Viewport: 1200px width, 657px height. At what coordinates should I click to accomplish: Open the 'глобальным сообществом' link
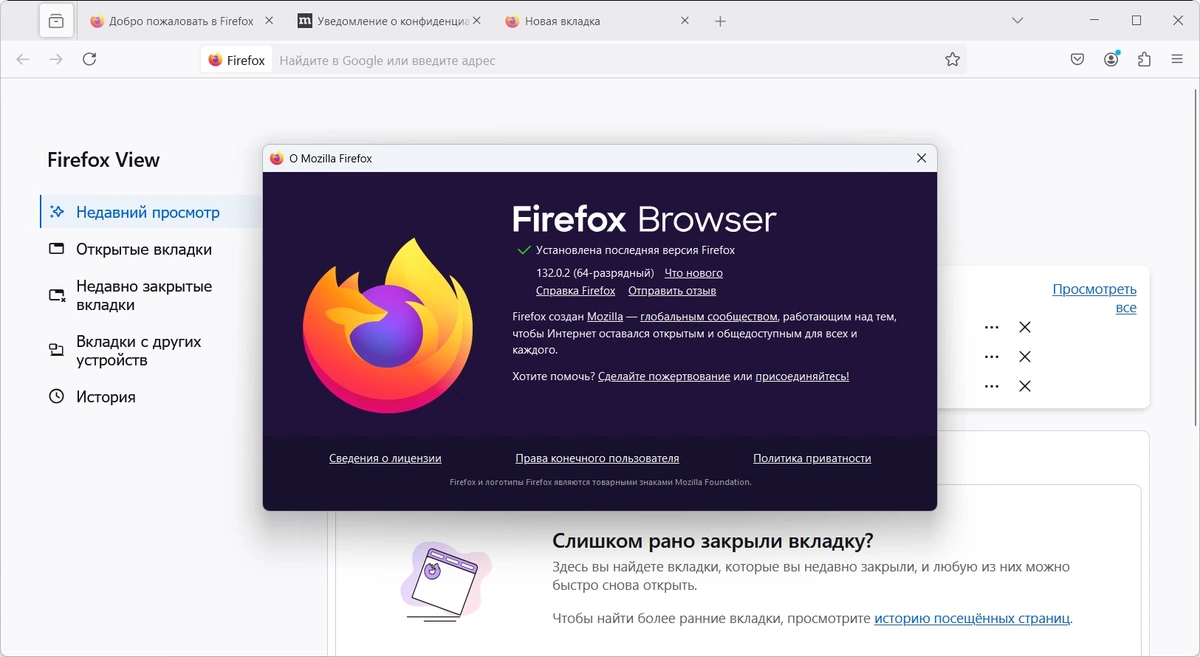click(709, 316)
